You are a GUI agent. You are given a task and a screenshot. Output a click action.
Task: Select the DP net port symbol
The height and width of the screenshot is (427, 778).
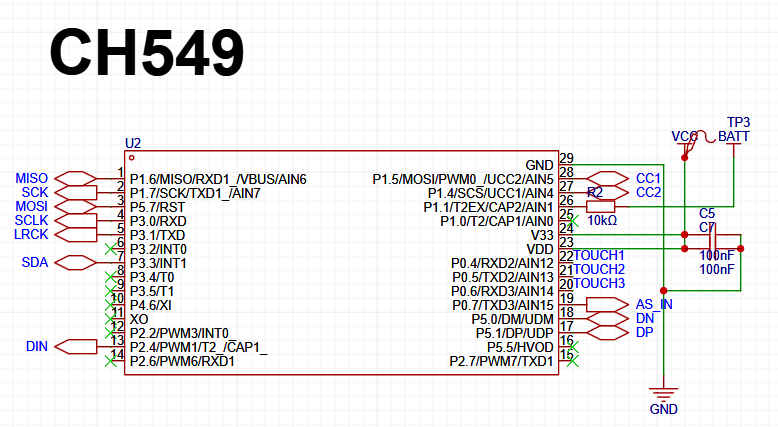click(x=608, y=332)
